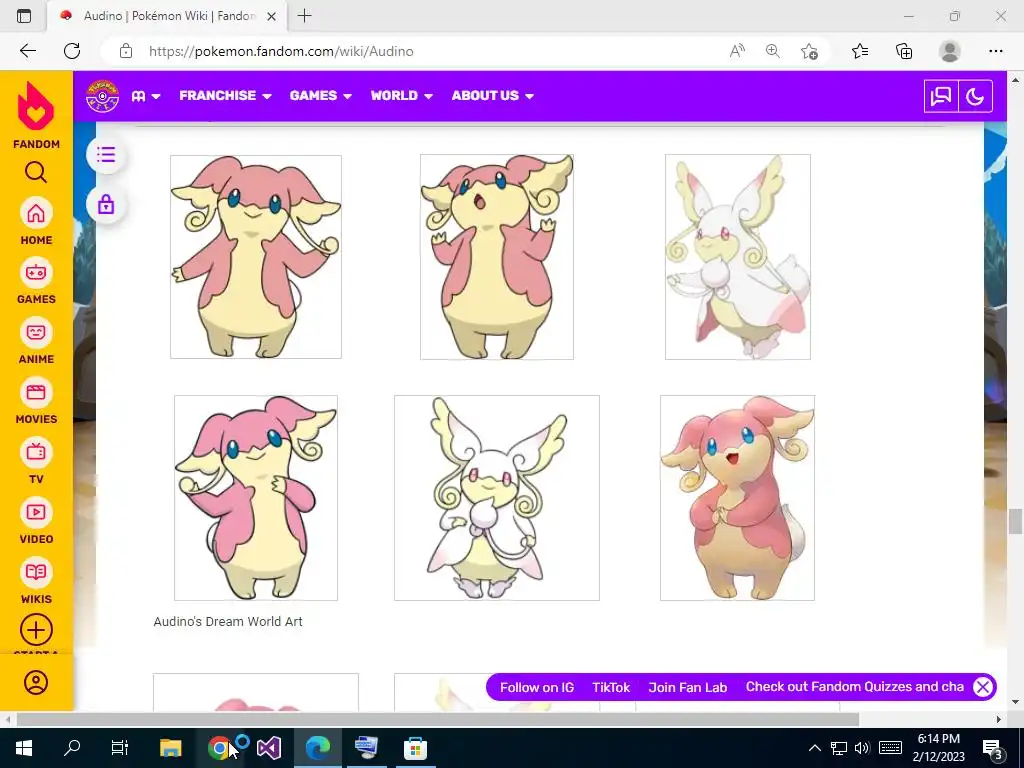The height and width of the screenshot is (768, 1024).
Task: Open waving Audino thumbnail in second row
Action: [x=256, y=498]
